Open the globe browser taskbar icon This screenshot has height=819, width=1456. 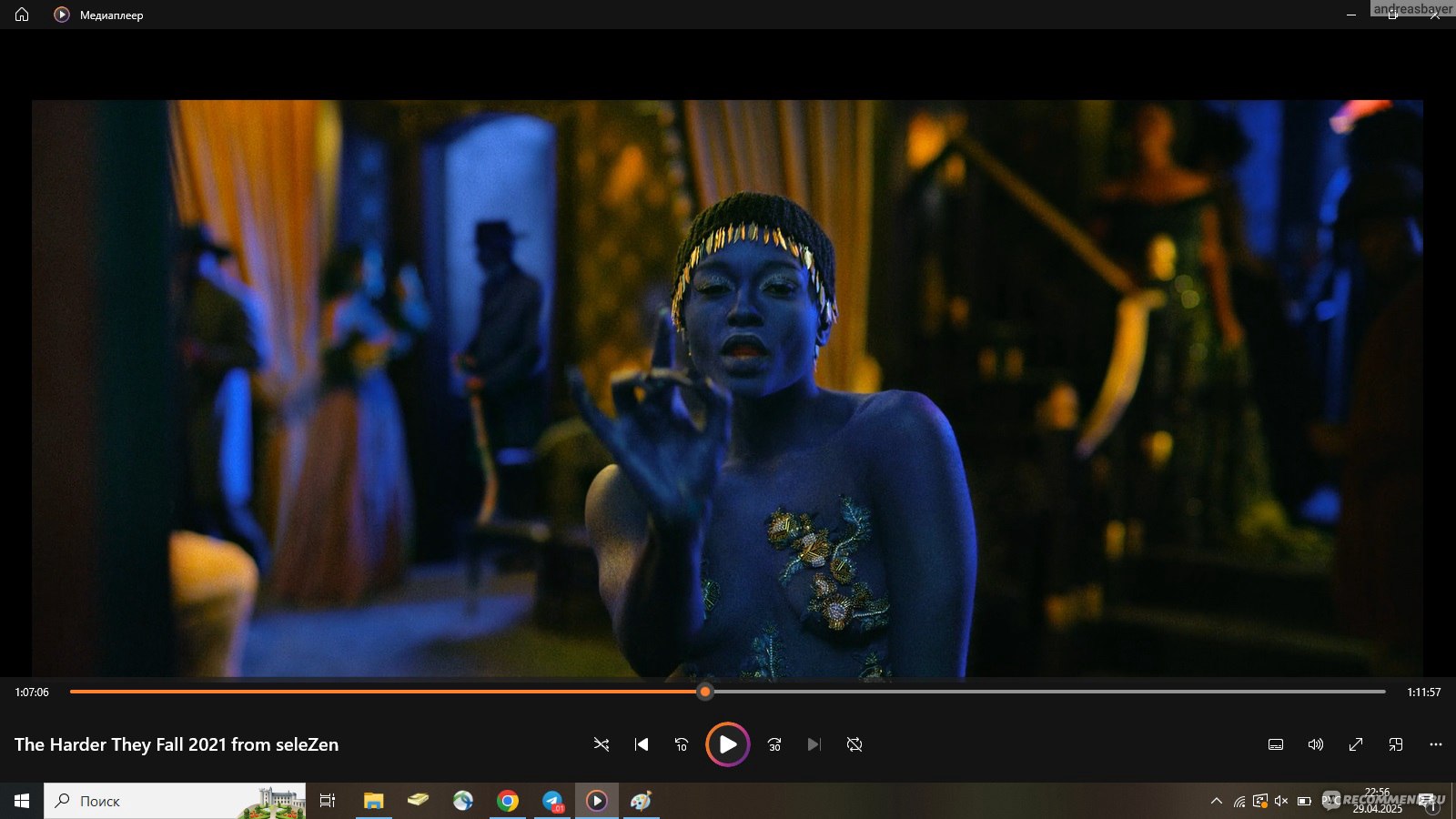pyautogui.click(x=463, y=801)
